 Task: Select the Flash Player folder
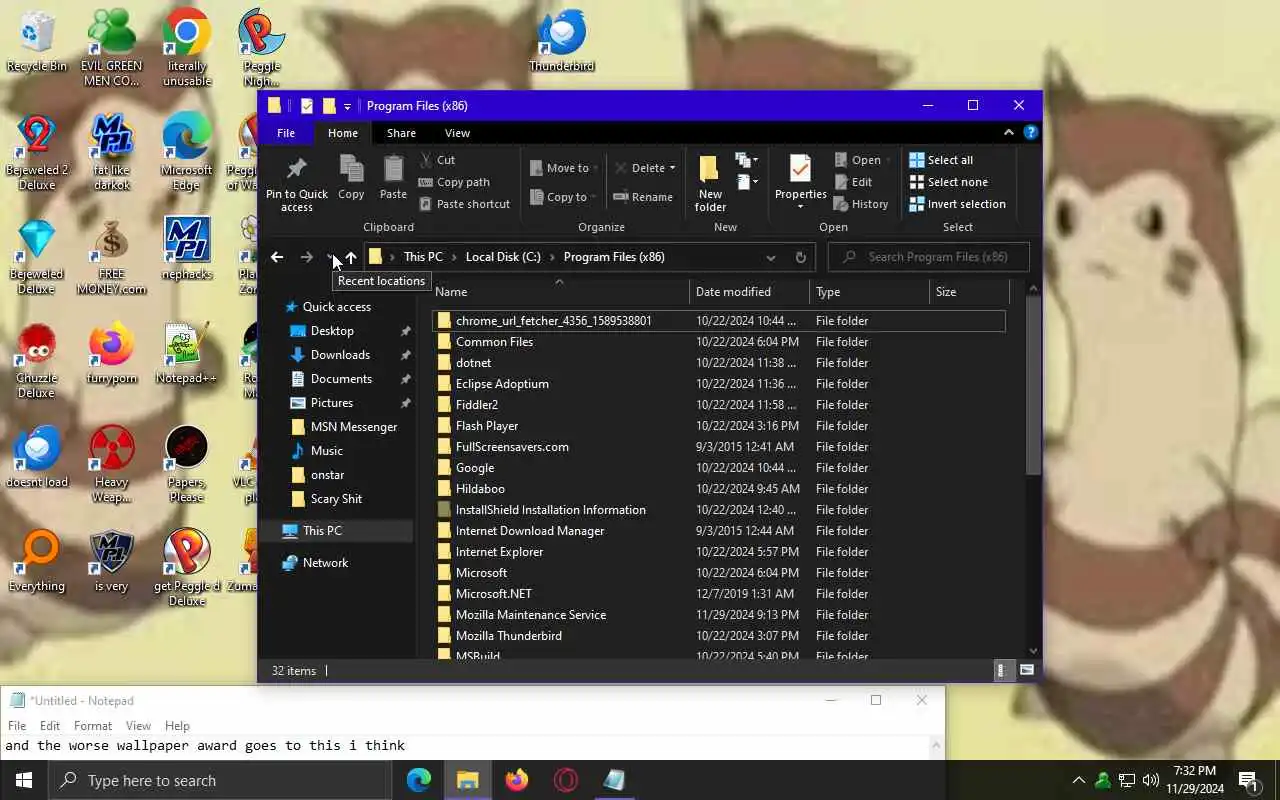(719, 426)
